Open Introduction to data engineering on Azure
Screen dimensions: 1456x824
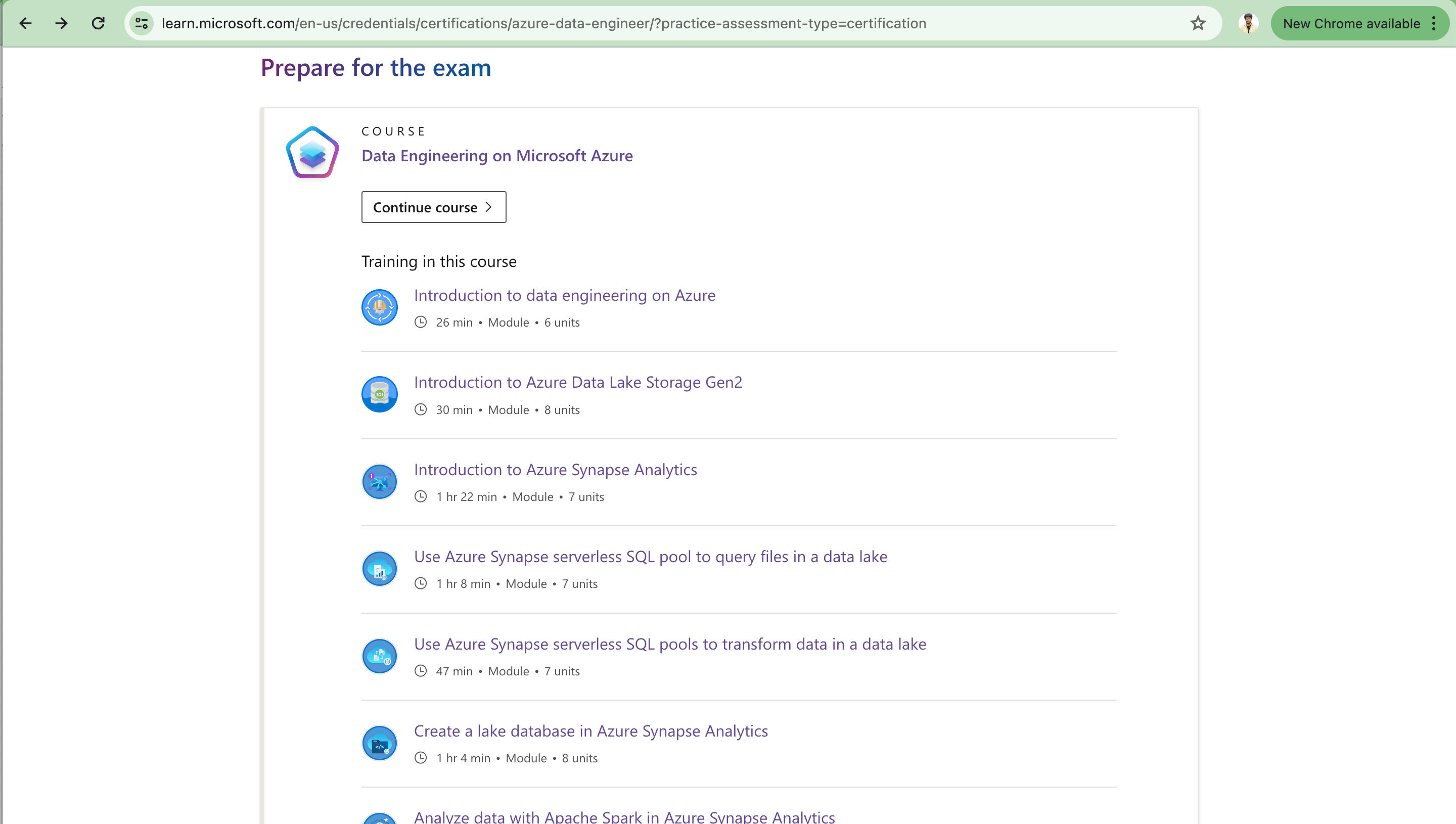pyautogui.click(x=565, y=295)
